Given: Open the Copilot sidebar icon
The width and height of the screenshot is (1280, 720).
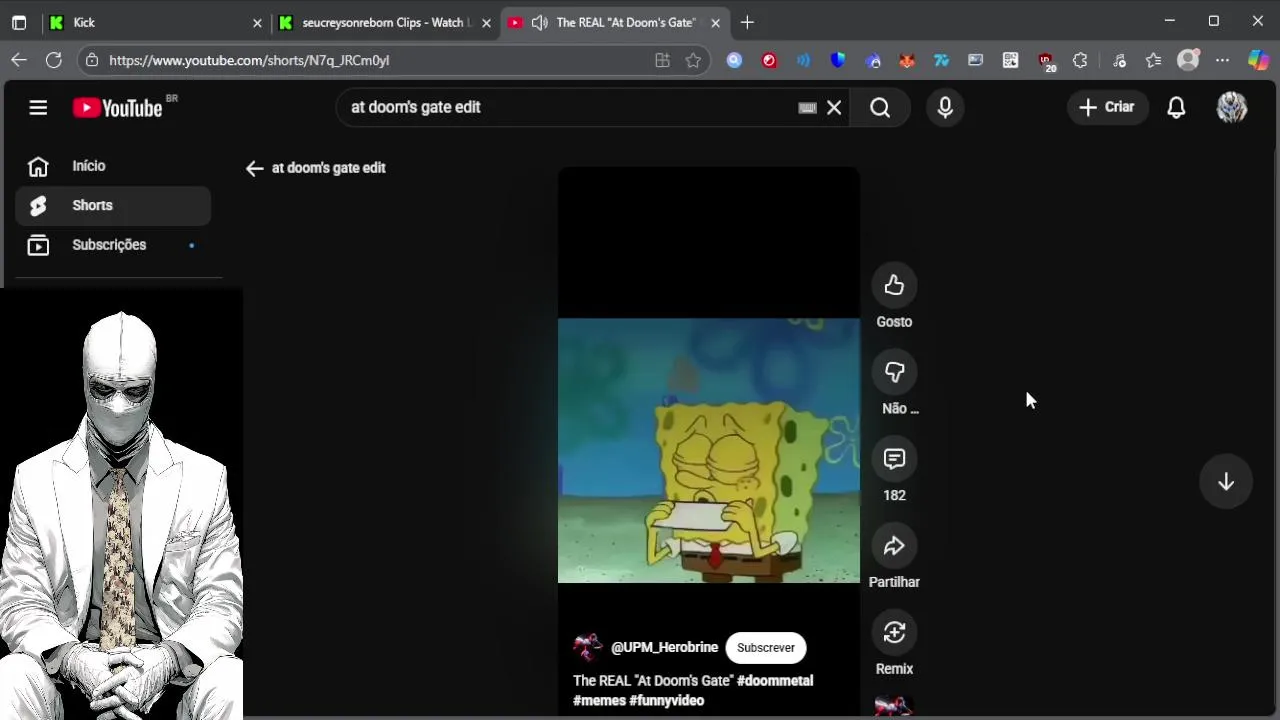Looking at the screenshot, I should 1258,60.
